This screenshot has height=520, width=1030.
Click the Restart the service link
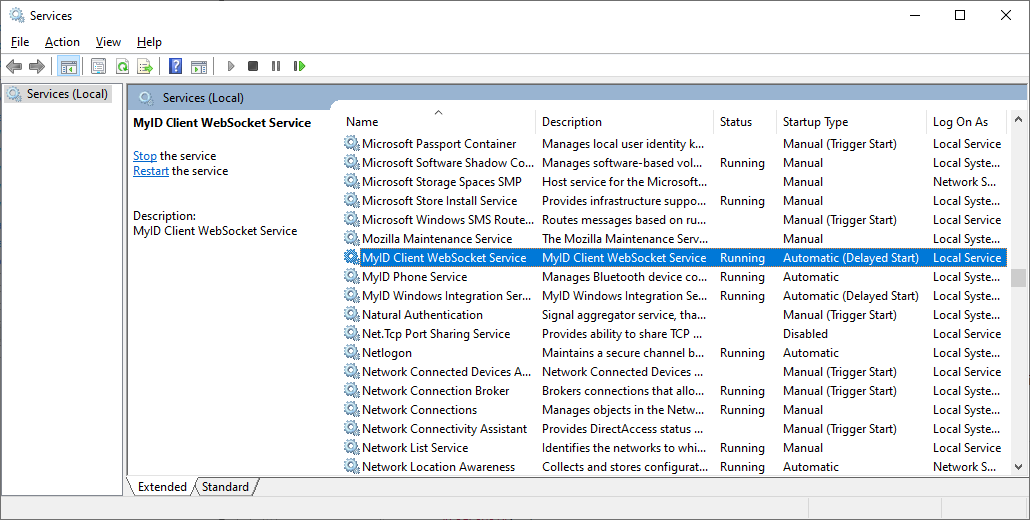coord(151,171)
